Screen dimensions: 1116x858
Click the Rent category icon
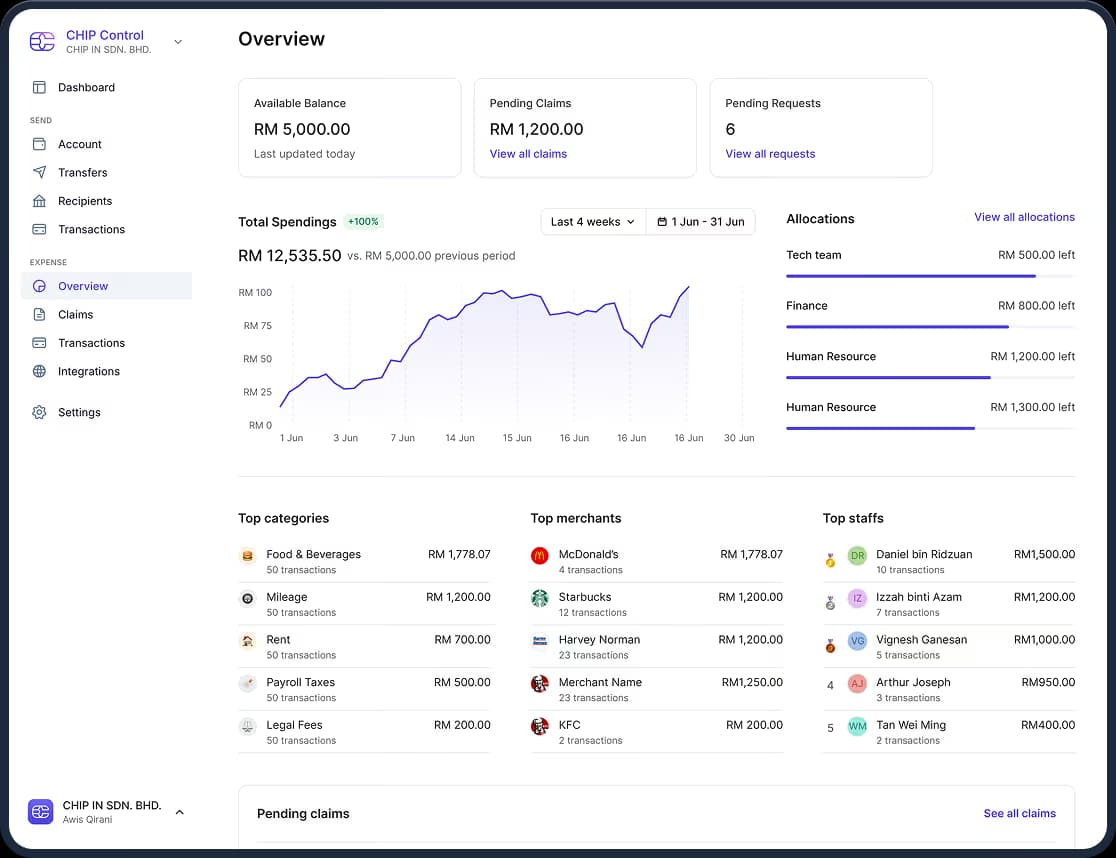(247, 641)
